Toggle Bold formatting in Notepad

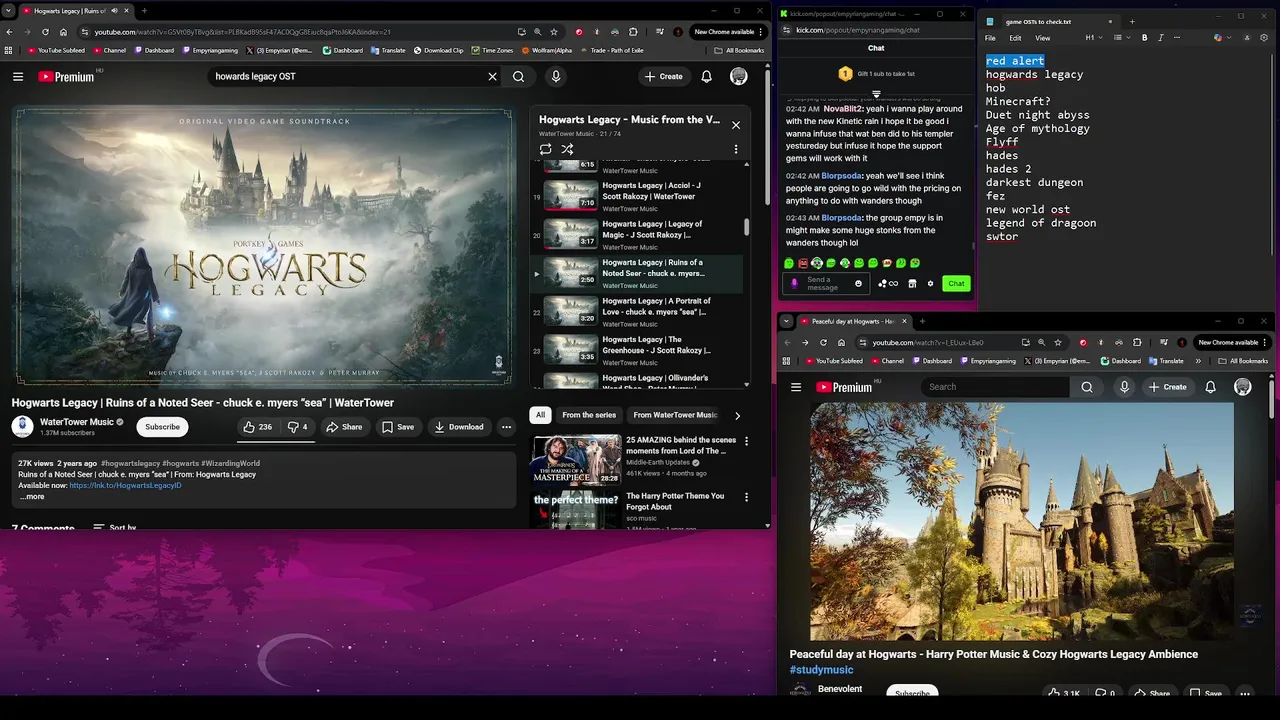pyautogui.click(x=1145, y=38)
